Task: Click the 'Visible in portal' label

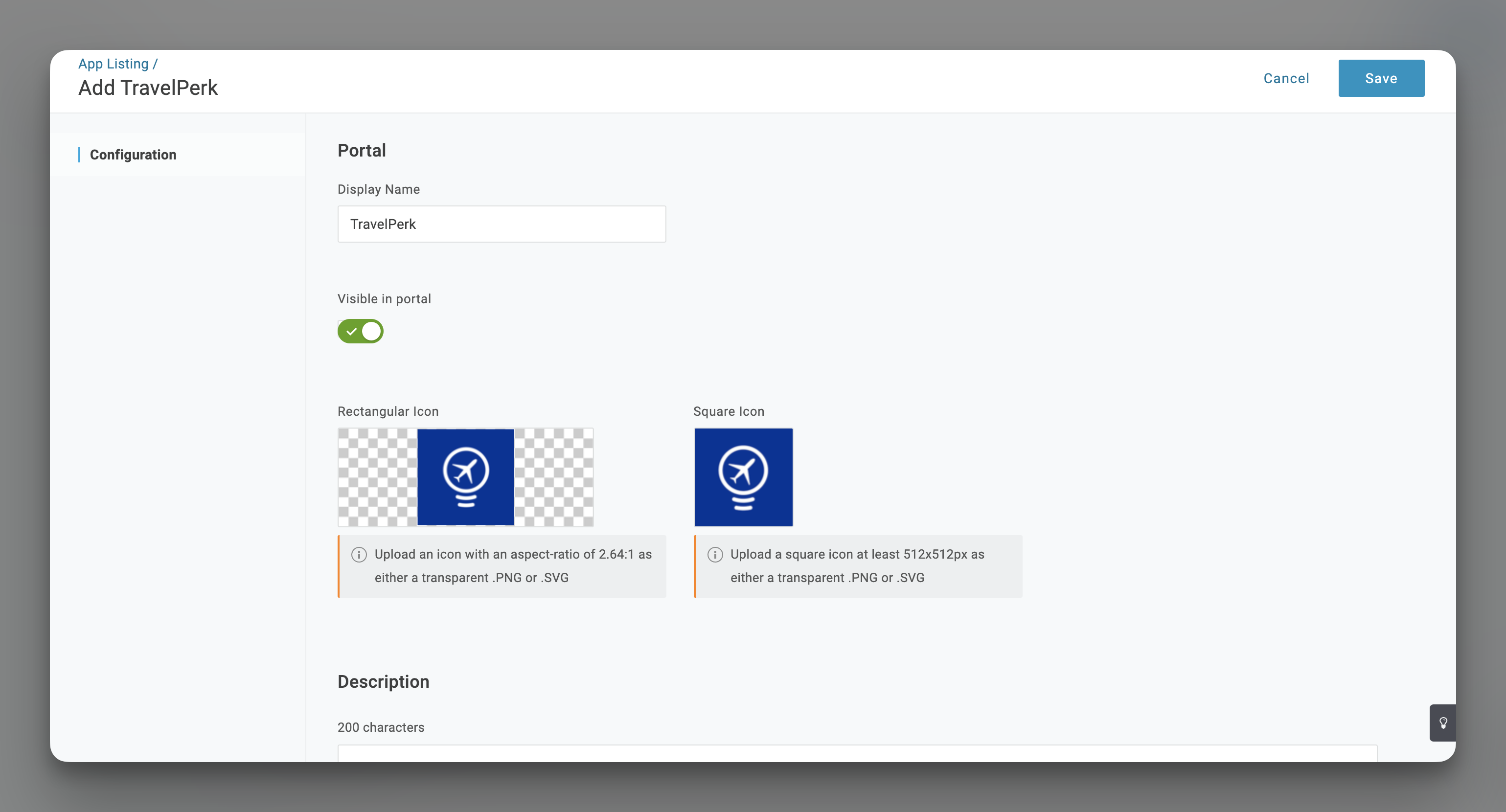Action: pyautogui.click(x=384, y=299)
